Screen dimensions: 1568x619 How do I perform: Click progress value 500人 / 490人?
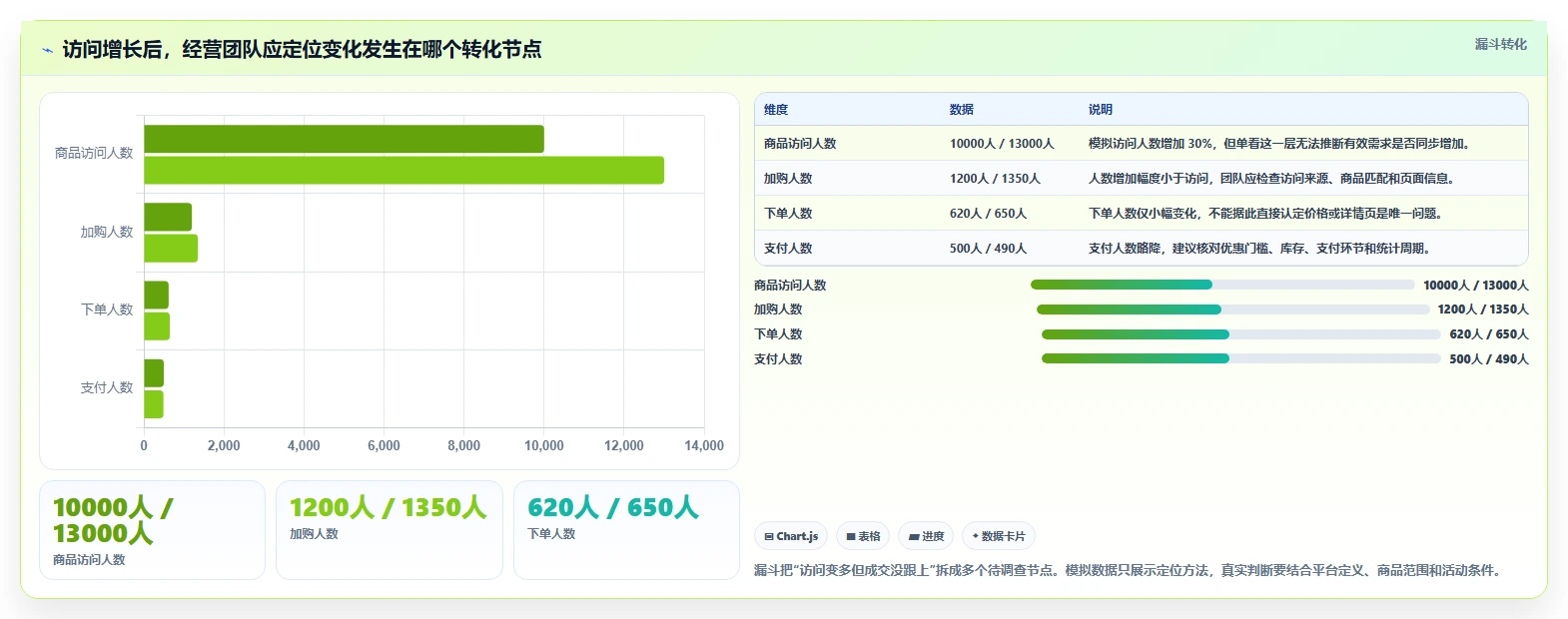click(1489, 359)
